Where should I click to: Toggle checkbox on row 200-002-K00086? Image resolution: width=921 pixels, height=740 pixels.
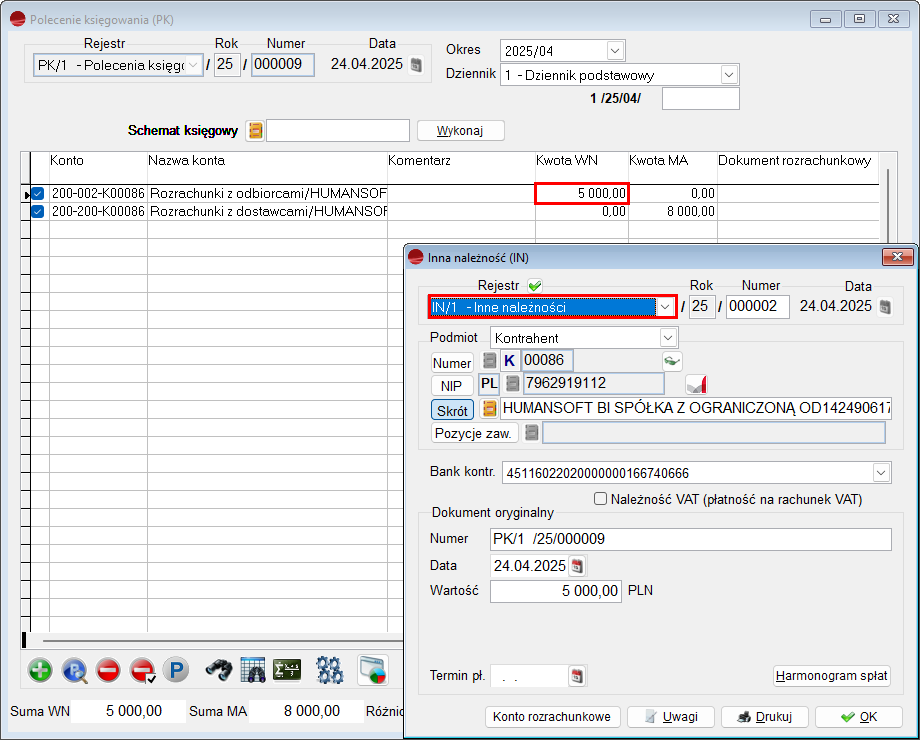point(38,194)
